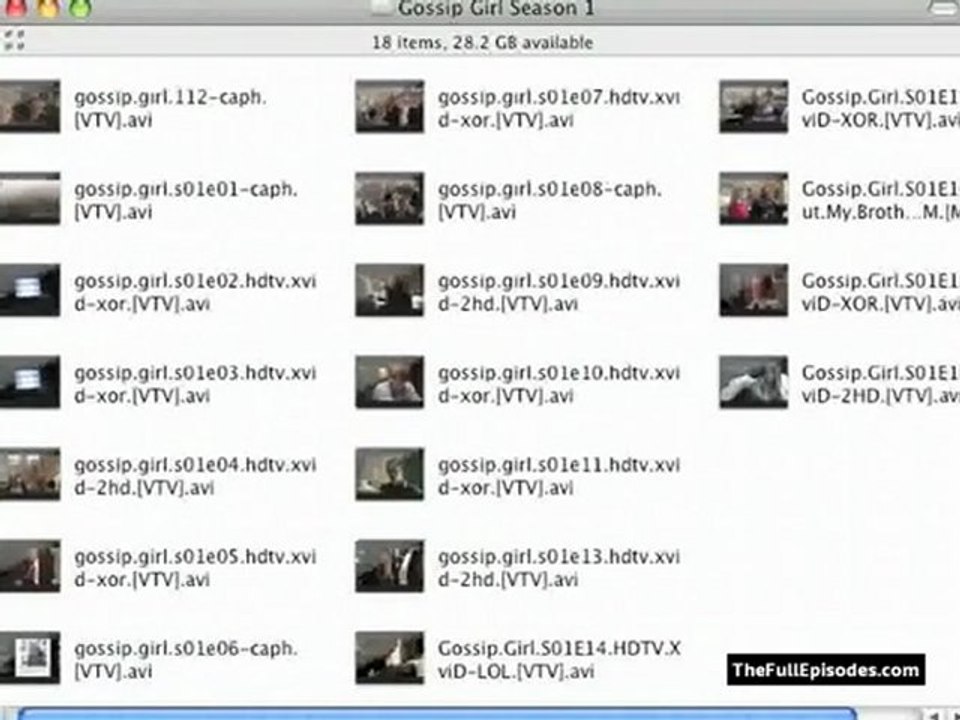Select the s01e09 xvid-2hd video thumbnail
Viewport: 960px width, 720px height.
click(389, 290)
